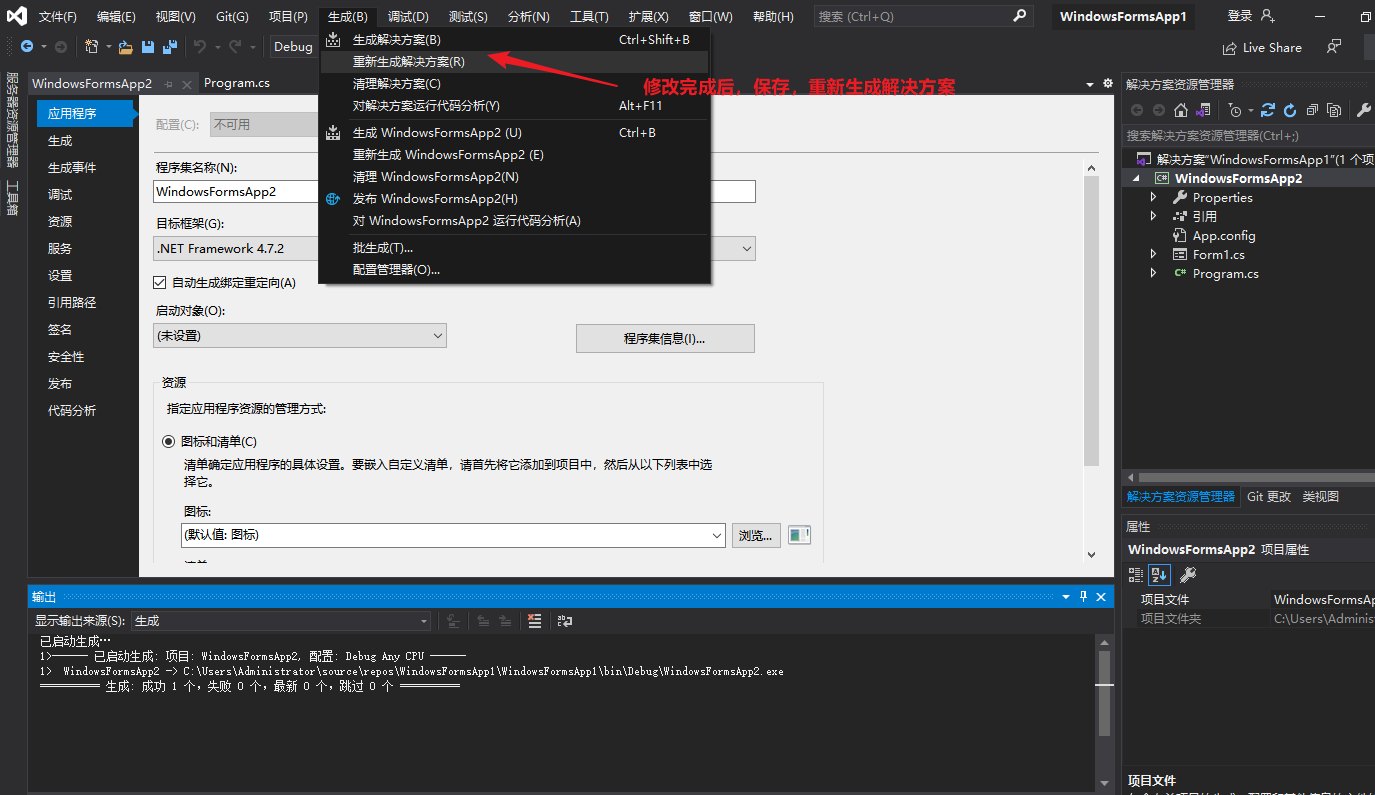This screenshot has height=795, width=1375.
Task: Click the property pages wrench icon
Action: point(1187,574)
